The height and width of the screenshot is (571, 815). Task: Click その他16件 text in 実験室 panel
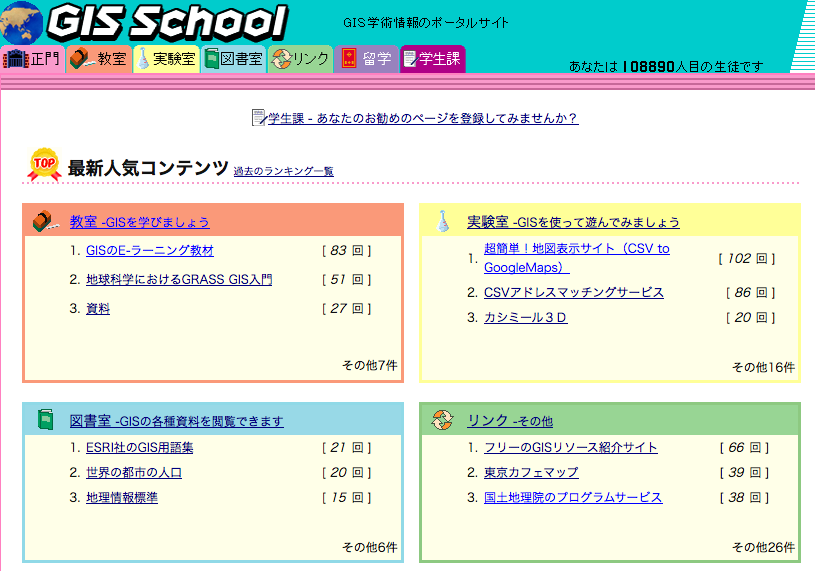(x=763, y=367)
